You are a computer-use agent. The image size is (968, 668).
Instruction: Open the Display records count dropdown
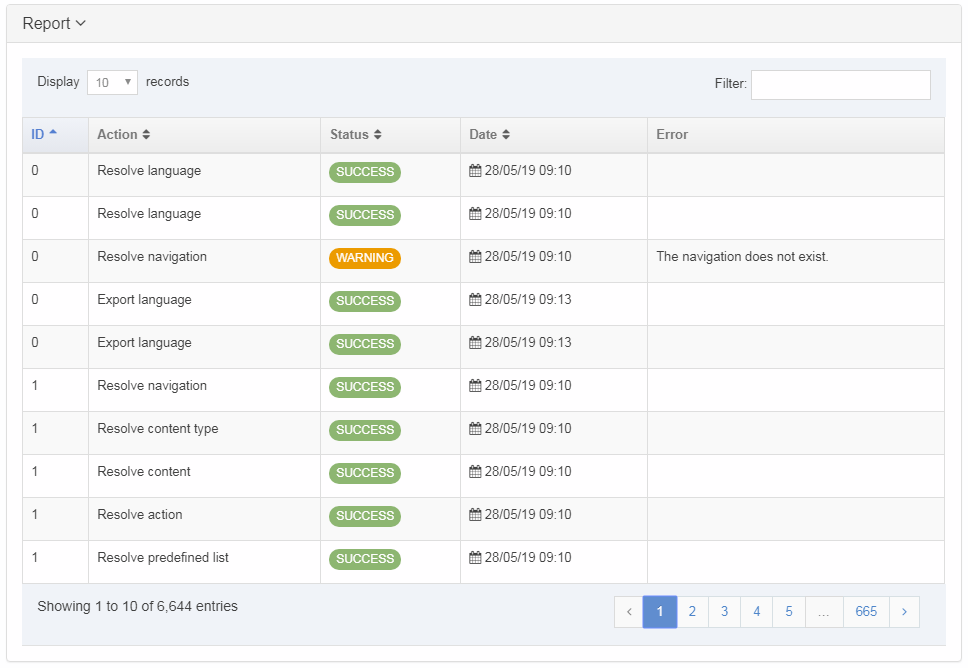point(112,83)
